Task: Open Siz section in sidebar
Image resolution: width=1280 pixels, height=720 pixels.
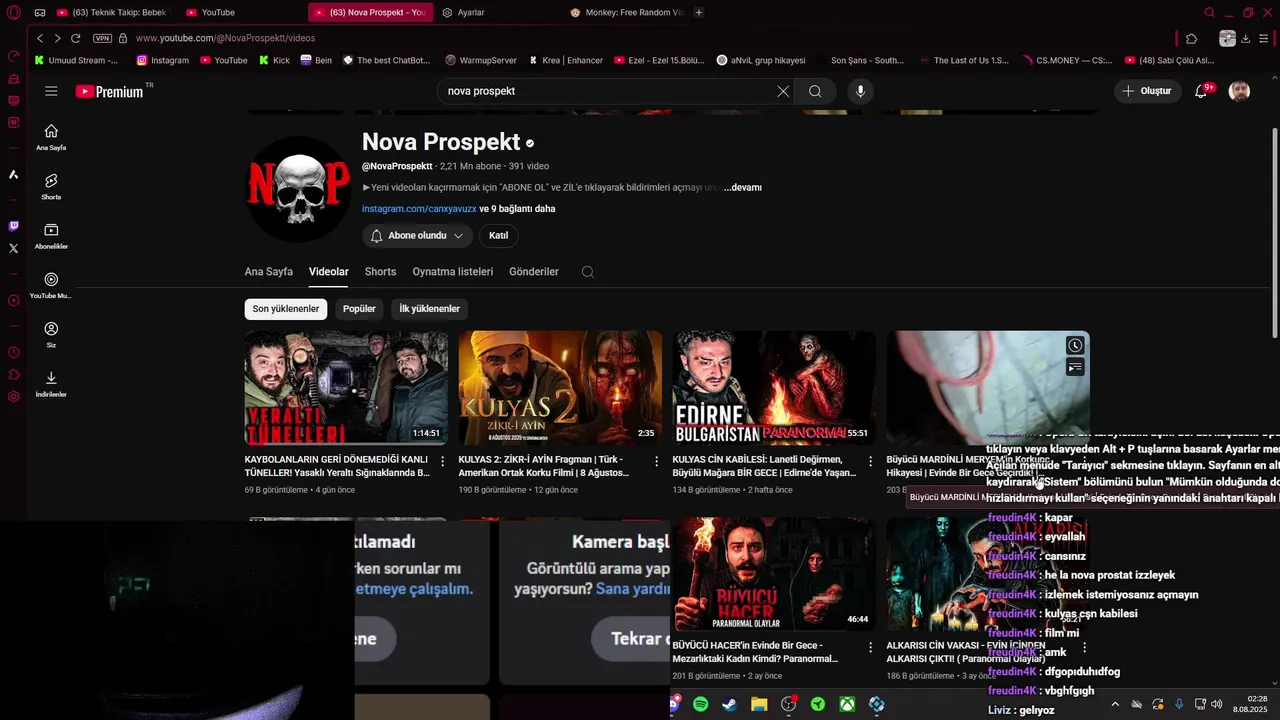Action: 51,335
